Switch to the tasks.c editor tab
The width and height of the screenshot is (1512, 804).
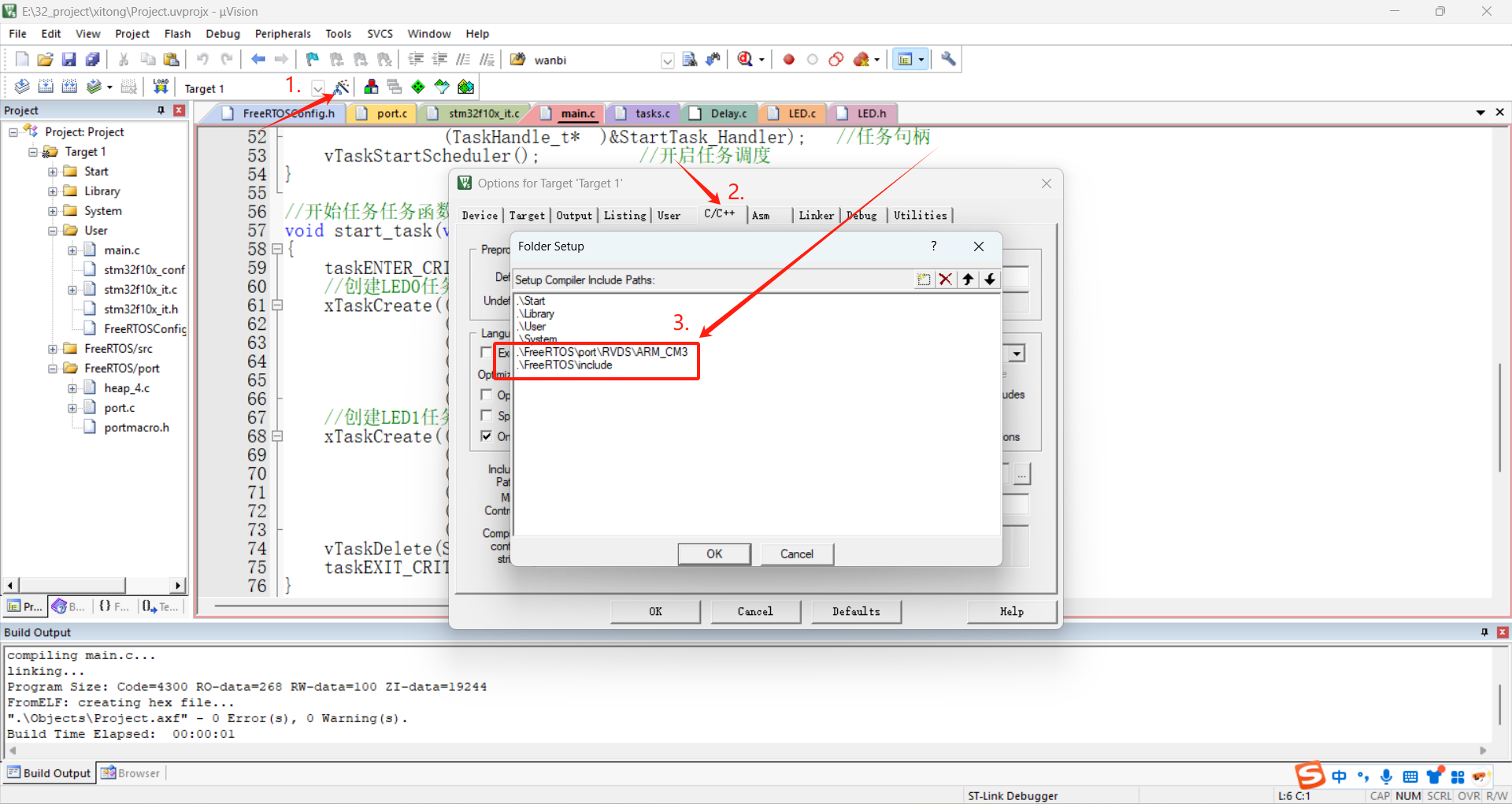pyautogui.click(x=652, y=113)
